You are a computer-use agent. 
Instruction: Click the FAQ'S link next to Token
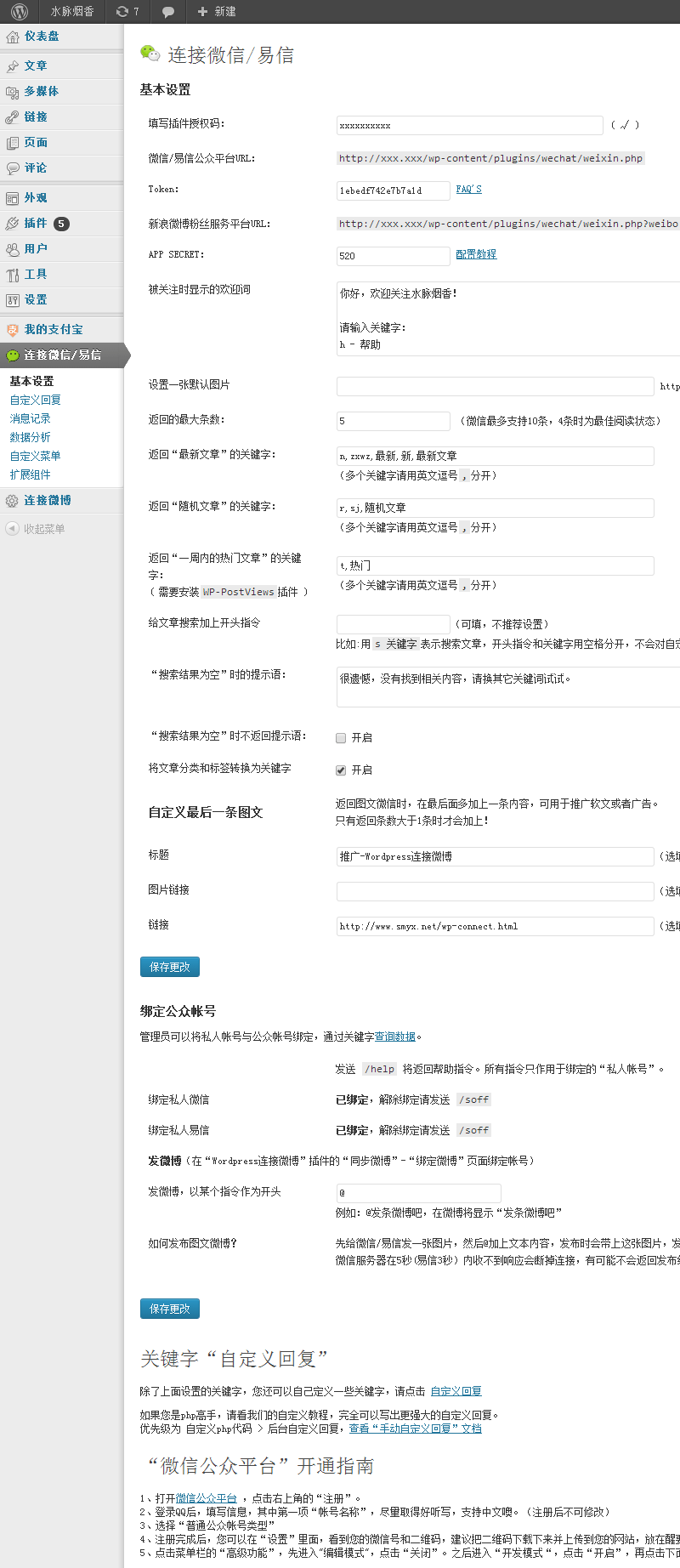pos(468,189)
